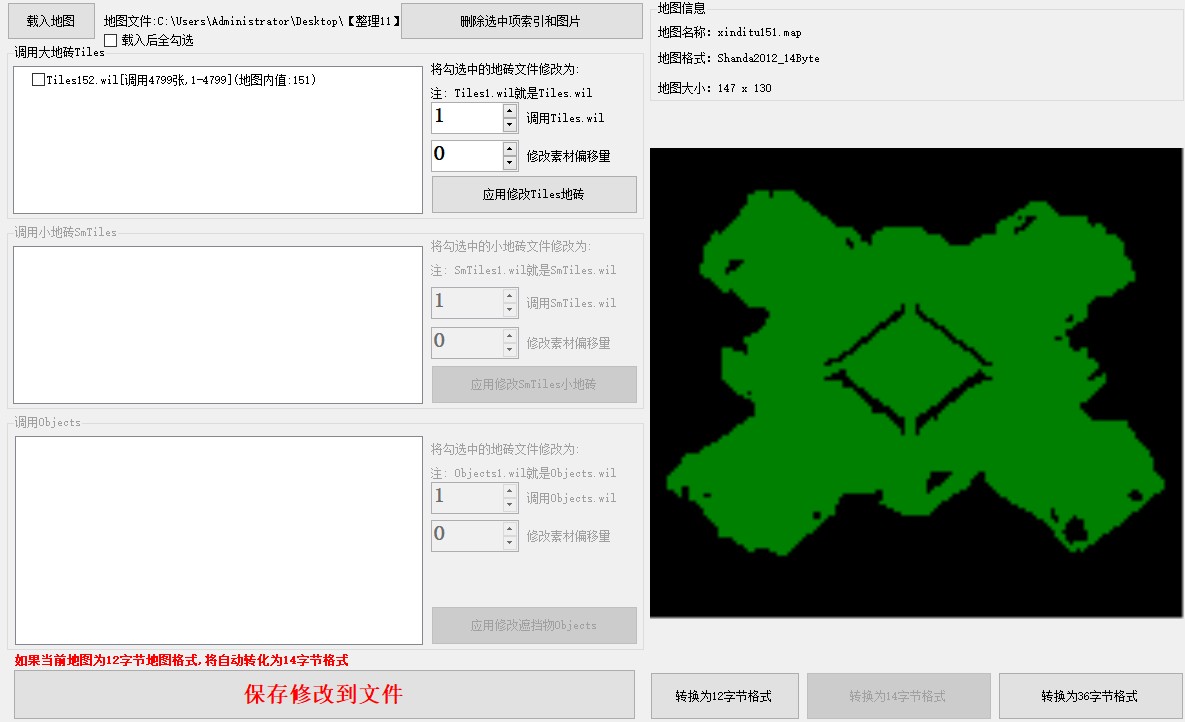Click the 应用修改SmTiles小地砖 button

(534, 384)
